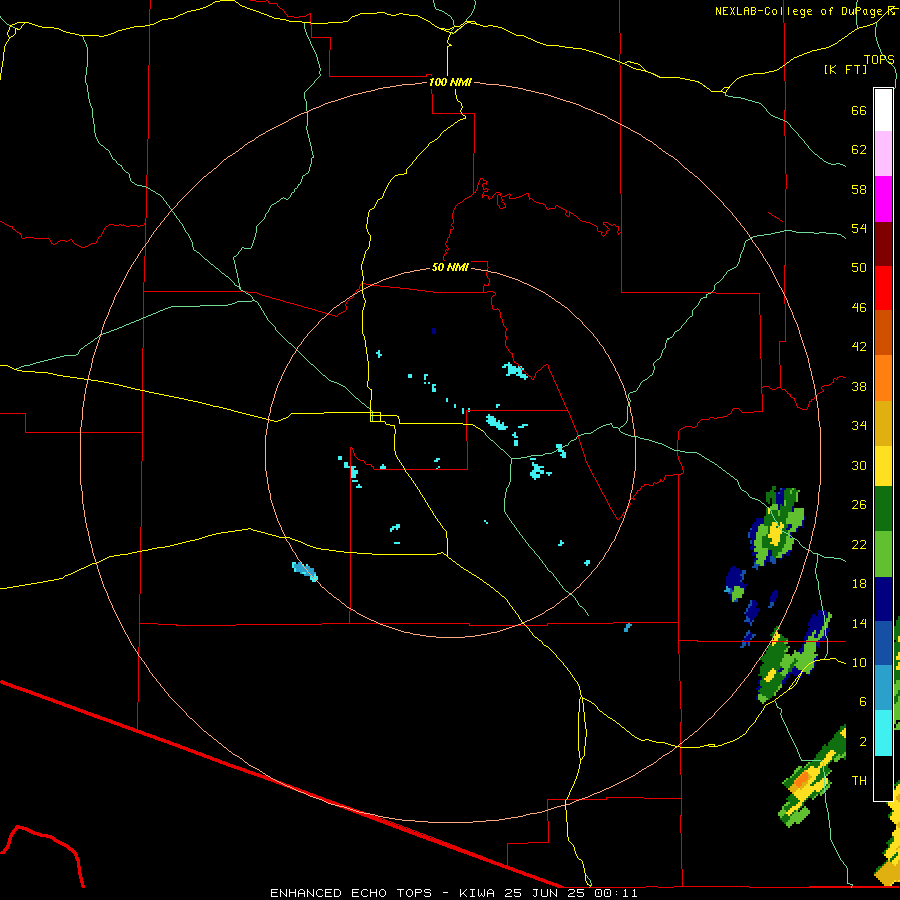
Task: Click the legend value 14
Action: [859, 623]
